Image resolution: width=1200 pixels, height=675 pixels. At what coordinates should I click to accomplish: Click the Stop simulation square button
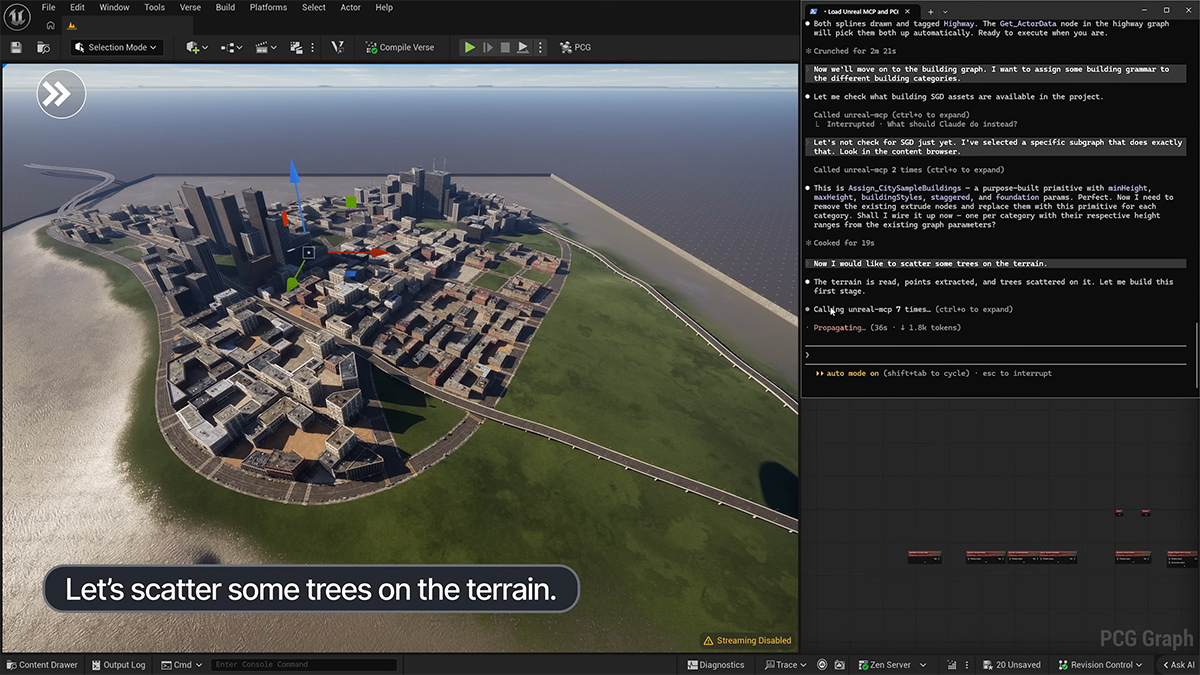pos(505,47)
